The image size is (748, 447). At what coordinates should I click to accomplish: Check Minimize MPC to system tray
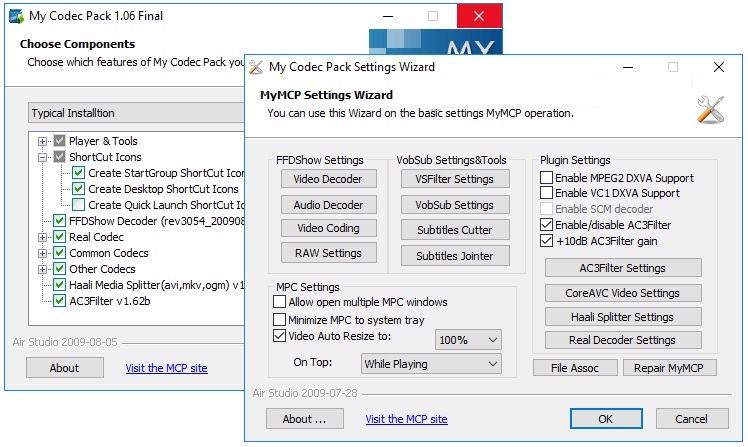click(x=280, y=319)
